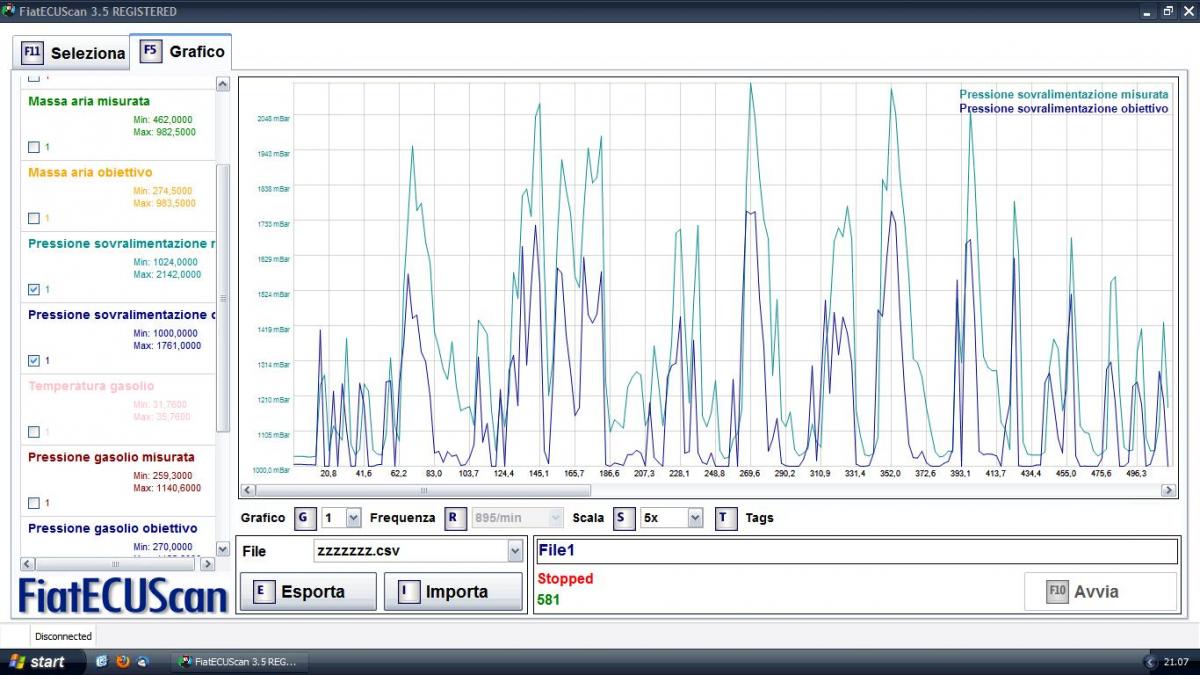The height and width of the screenshot is (675, 1200).
Task: Tick the Massa aria obiettivo checkbox
Action: pyautogui.click(x=34, y=218)
